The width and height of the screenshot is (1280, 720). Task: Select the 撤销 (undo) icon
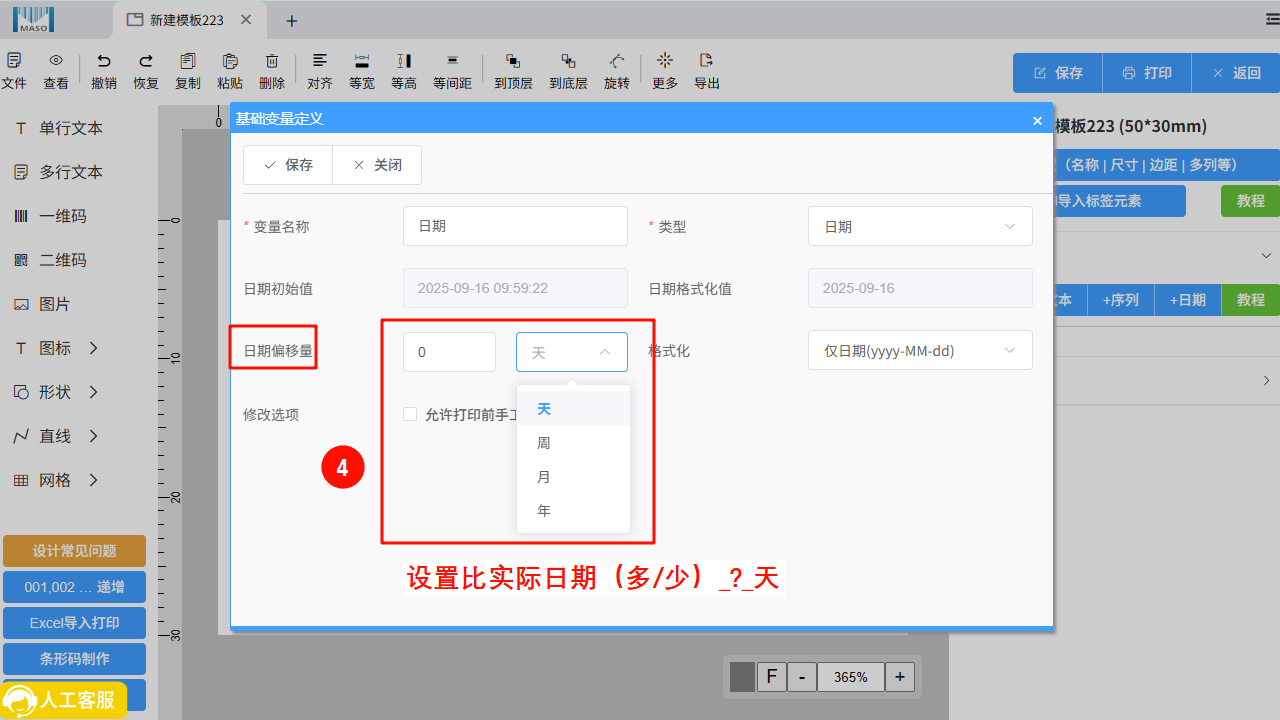coord(103,70)
